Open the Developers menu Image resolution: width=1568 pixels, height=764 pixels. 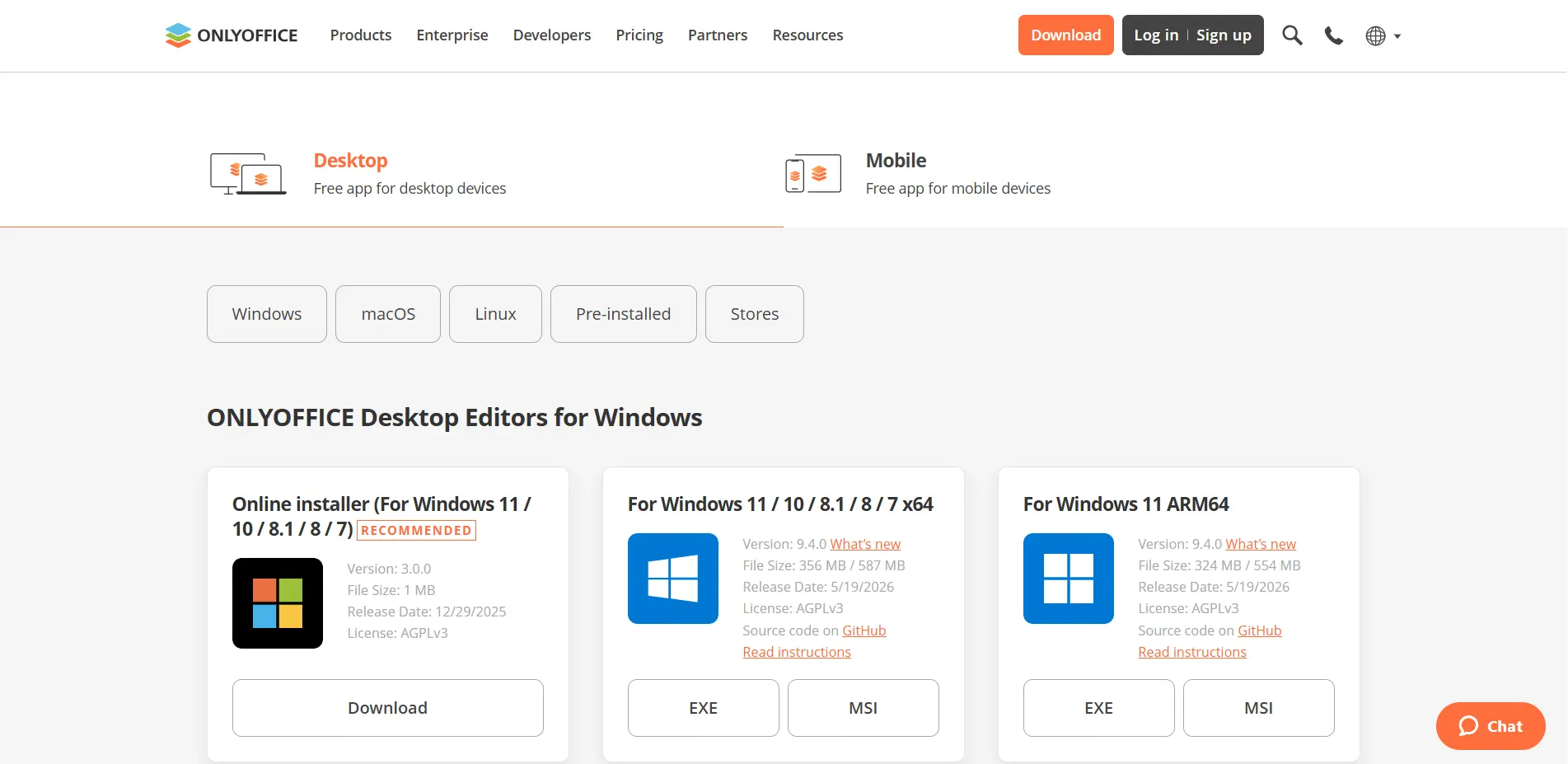click(552, 35)
